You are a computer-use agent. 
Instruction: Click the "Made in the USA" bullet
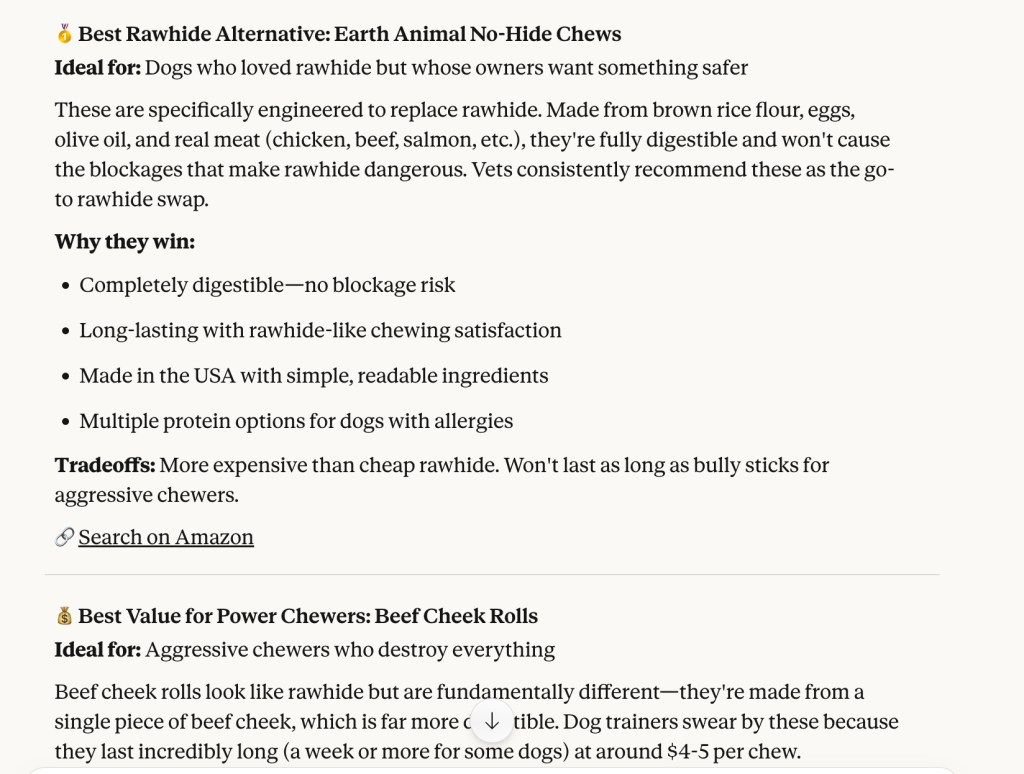314,377
